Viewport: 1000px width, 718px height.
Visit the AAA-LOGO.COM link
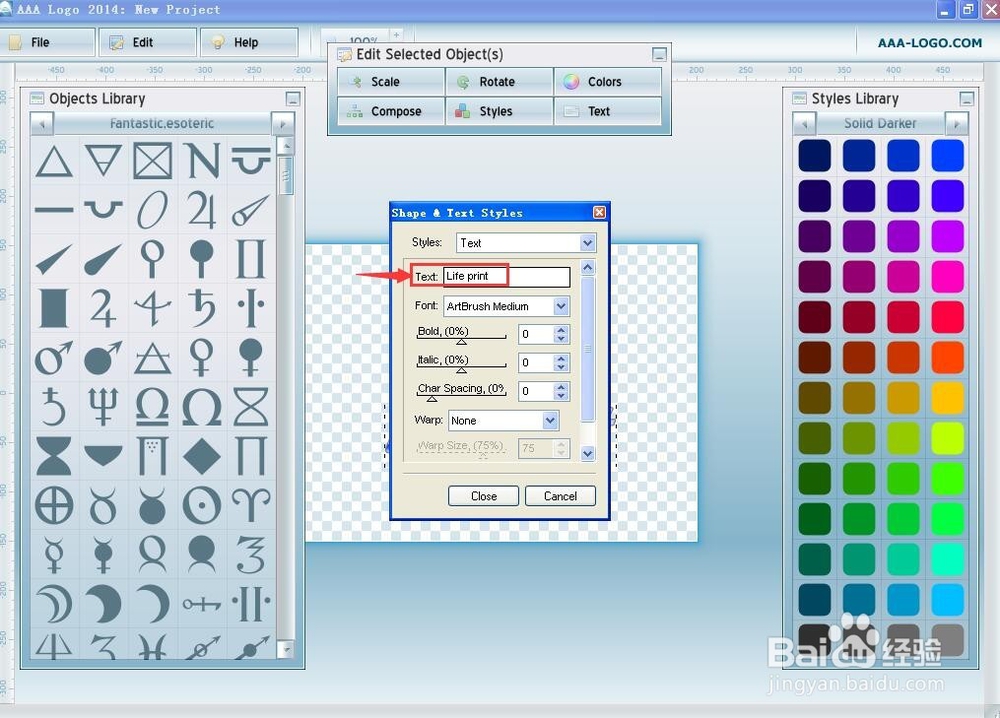(930, 43)
